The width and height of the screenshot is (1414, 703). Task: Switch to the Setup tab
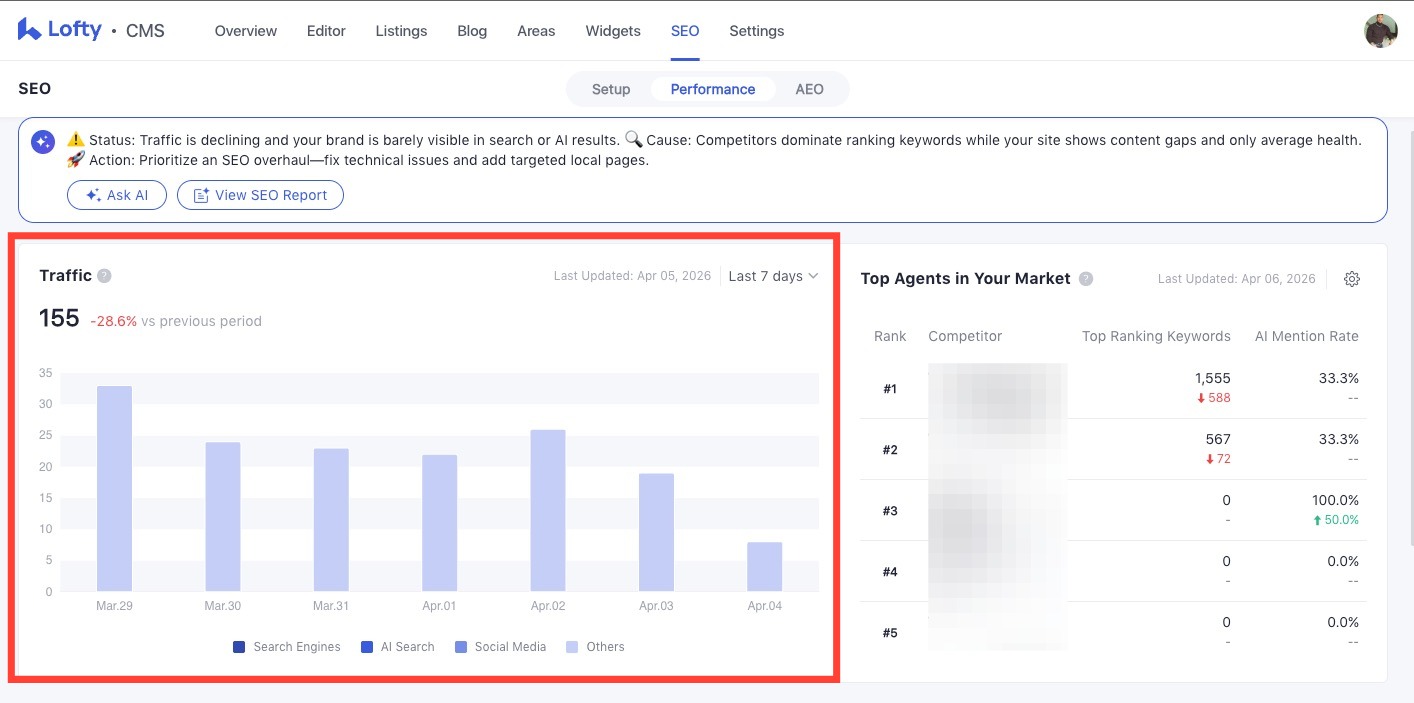pyautogui.click(x=611, y=89)
